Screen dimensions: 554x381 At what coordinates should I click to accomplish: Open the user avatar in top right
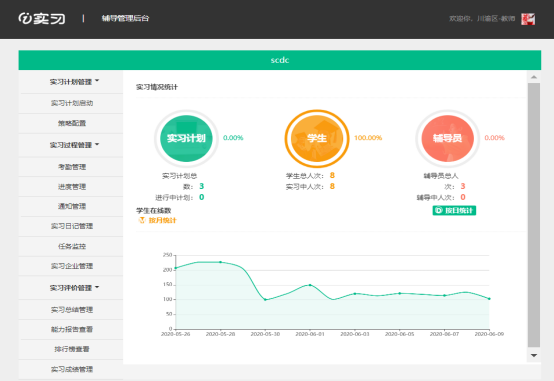(528, 19)
